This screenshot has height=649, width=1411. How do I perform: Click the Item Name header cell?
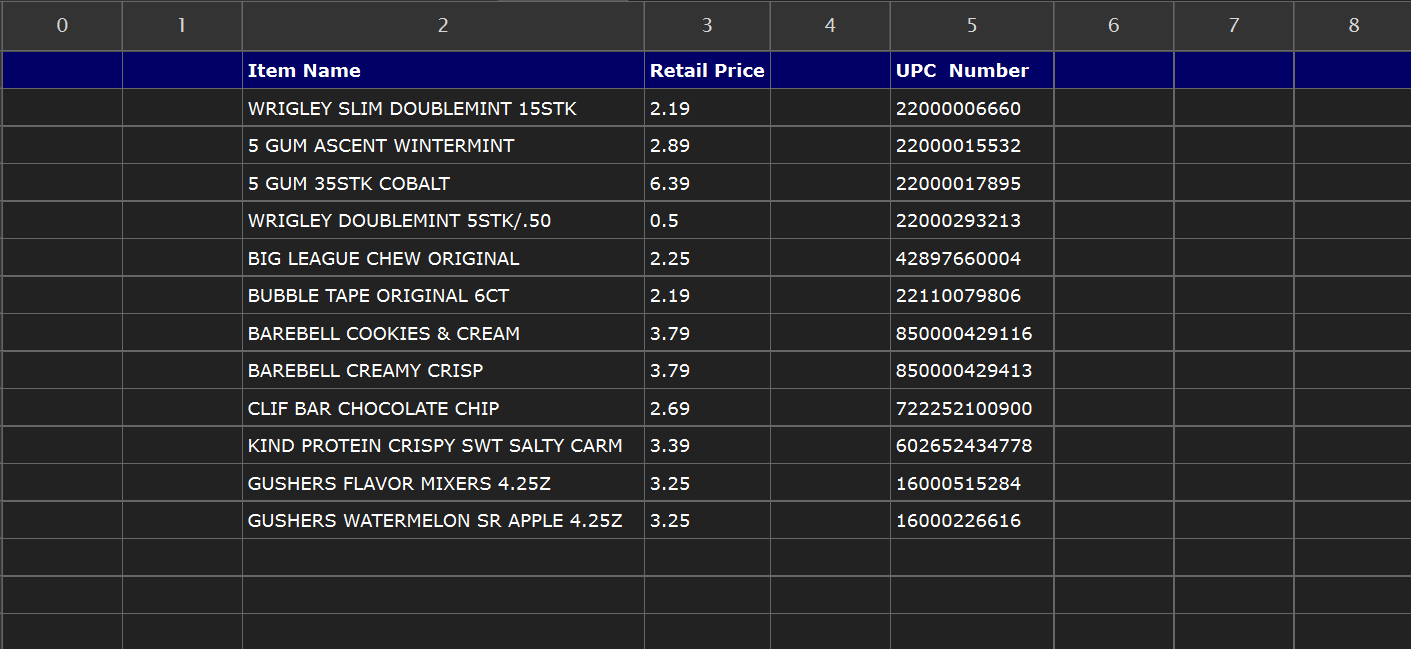point(443,70)
